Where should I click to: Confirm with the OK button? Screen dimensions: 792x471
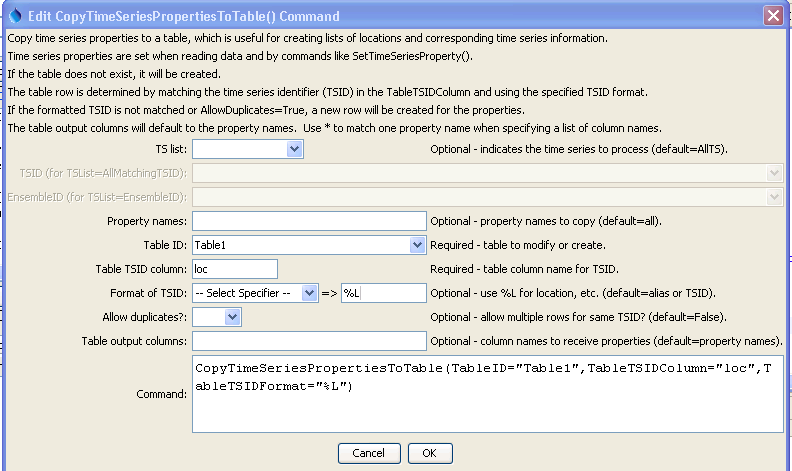point(430,453)
